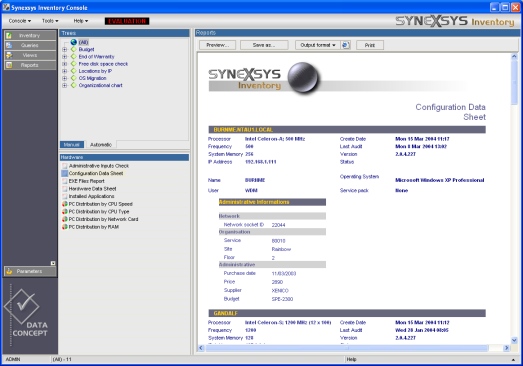Click the Hardware Data Sheet document icon
Screen dimensions: 523x366
coord(65,189)
